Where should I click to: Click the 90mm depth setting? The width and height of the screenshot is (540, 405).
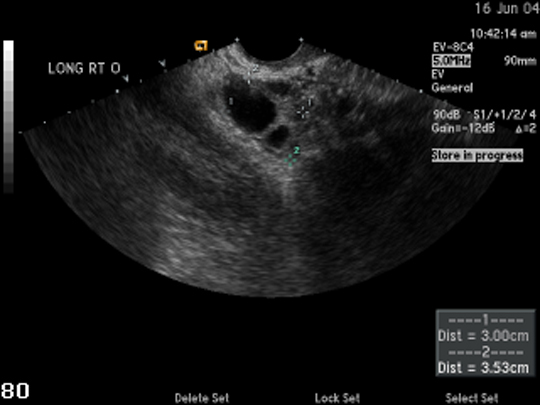520,61
